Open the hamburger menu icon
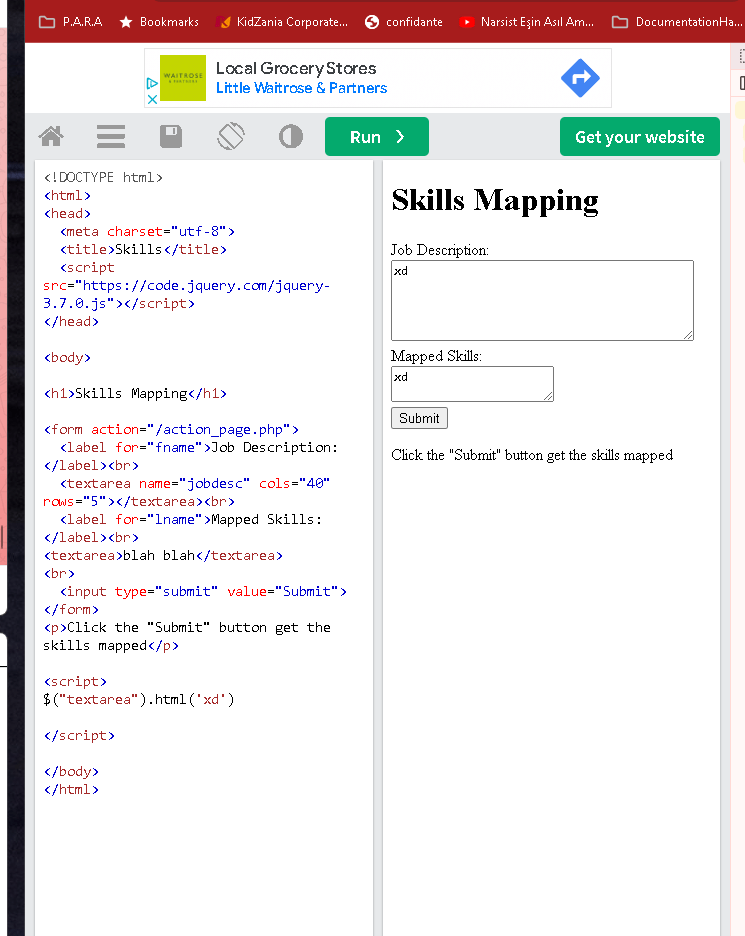The height and width of the screenshot is (936, 745). click(111, 137)
